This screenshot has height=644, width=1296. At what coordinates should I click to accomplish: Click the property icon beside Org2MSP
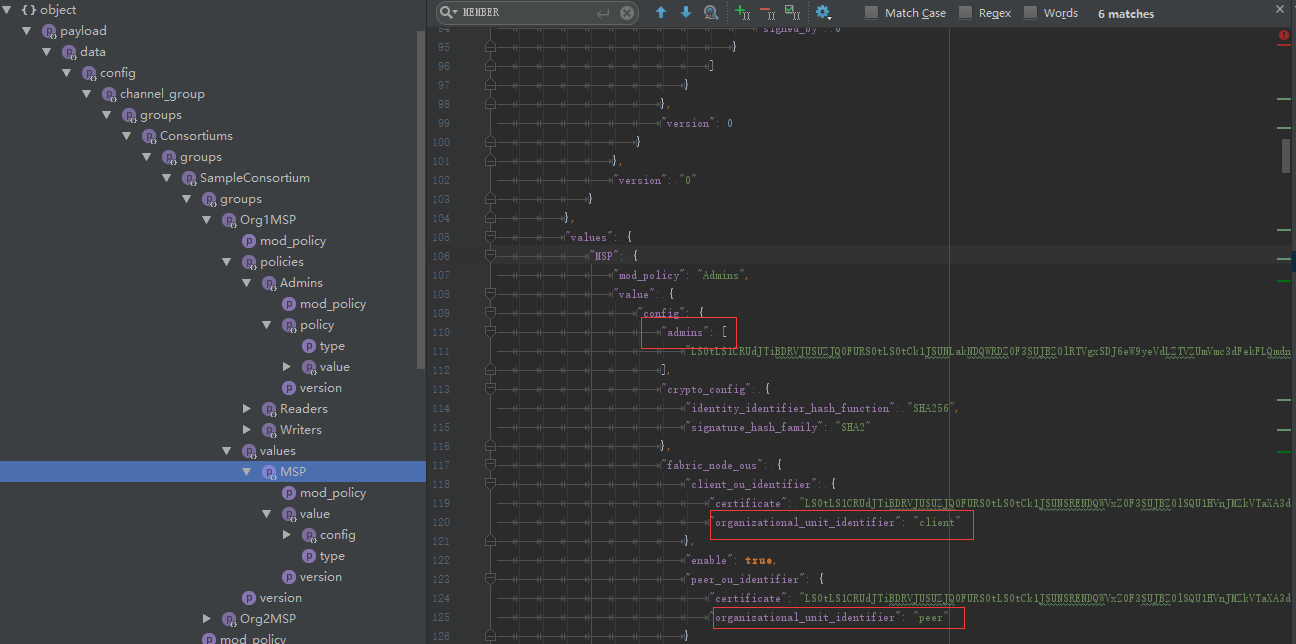tap(229, 619)
